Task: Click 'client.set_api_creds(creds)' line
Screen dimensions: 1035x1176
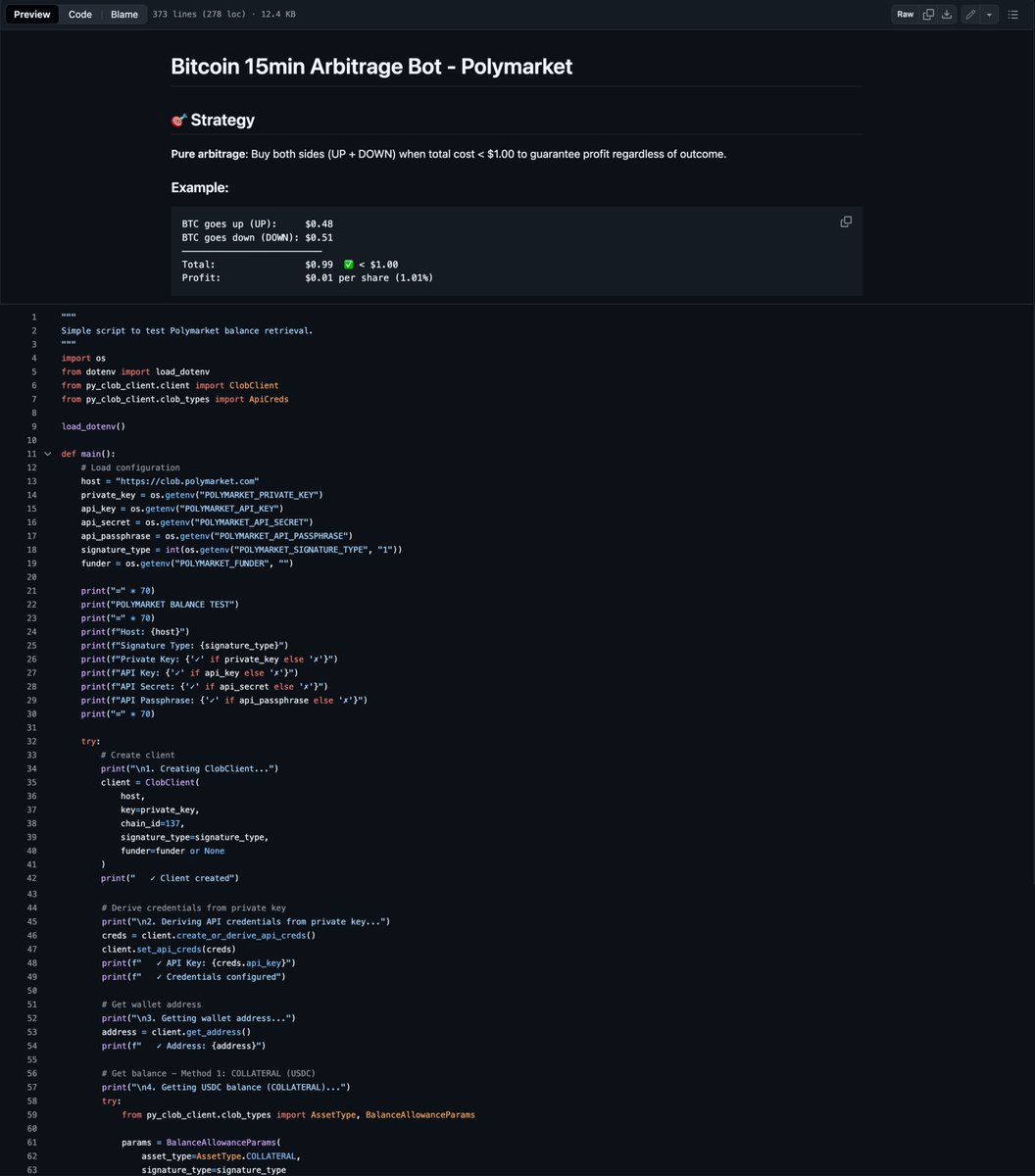Action: (169, 949)
